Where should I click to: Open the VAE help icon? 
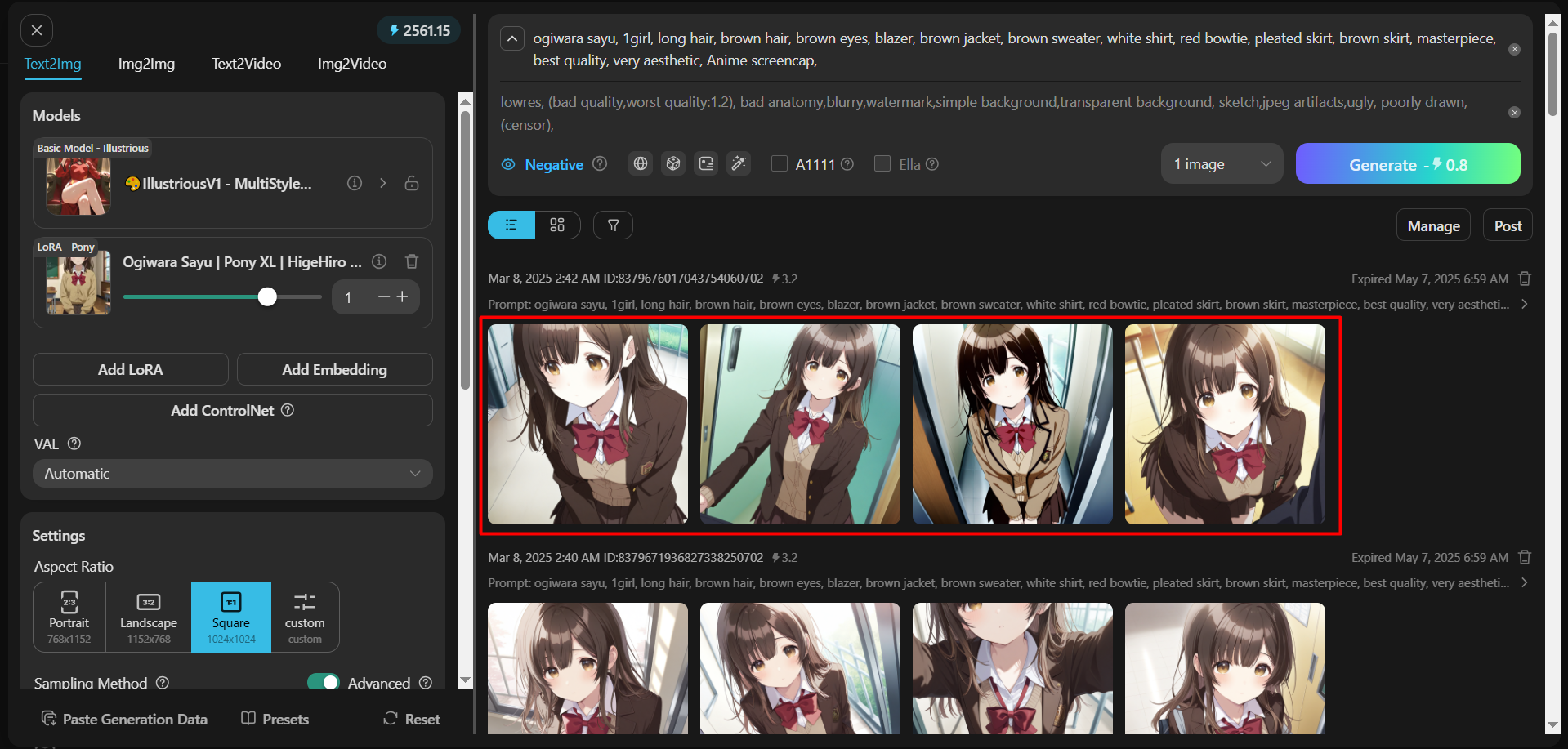pyautogui.click(x=74, y=444)
